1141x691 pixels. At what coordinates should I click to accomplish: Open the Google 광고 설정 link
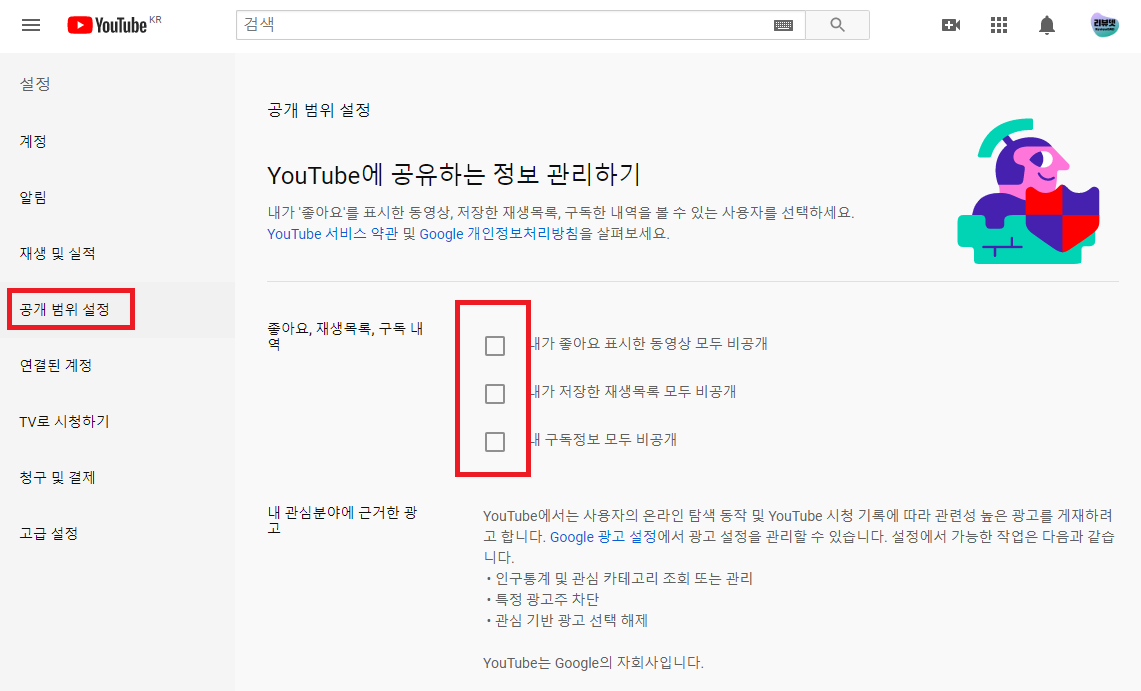coord(603,537)
